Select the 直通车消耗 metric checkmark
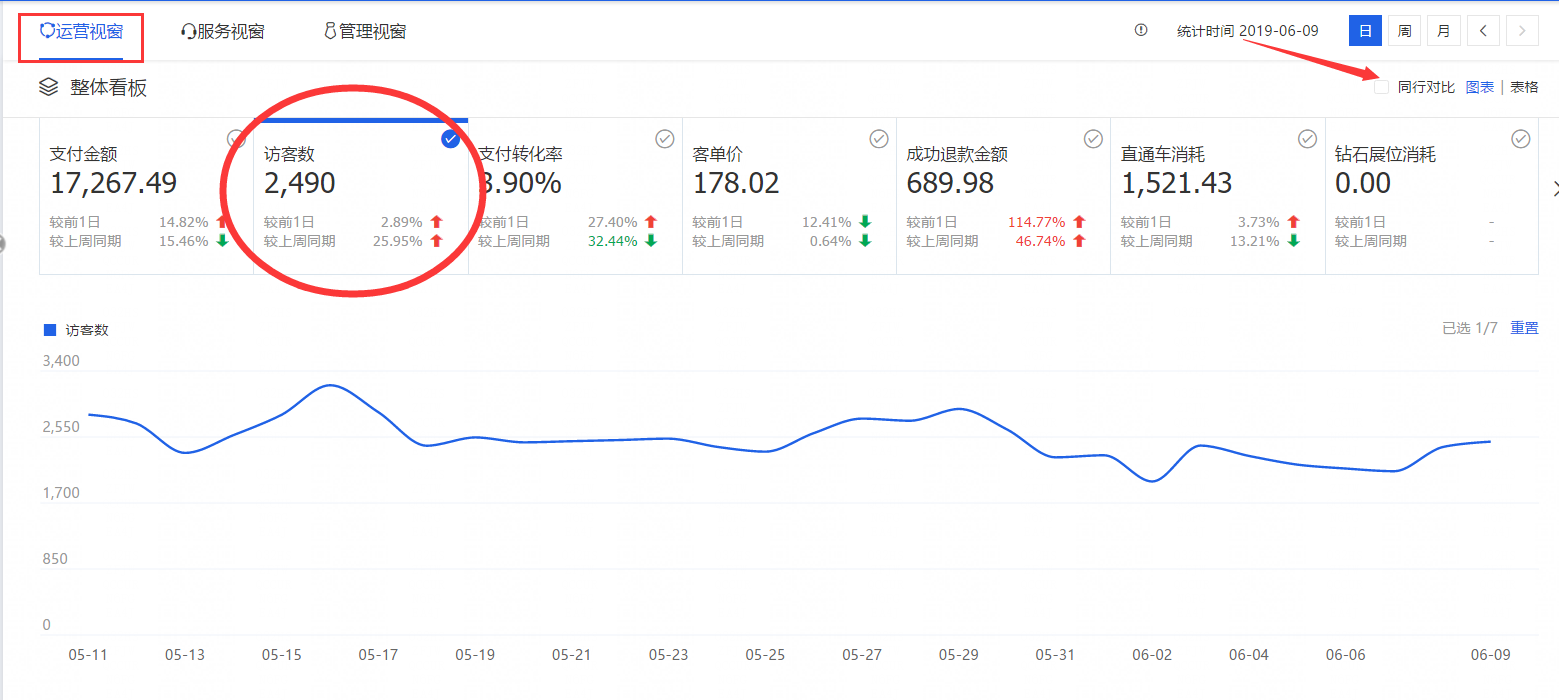Viewport: 1559px width, 700px height. click(1307, 139)
